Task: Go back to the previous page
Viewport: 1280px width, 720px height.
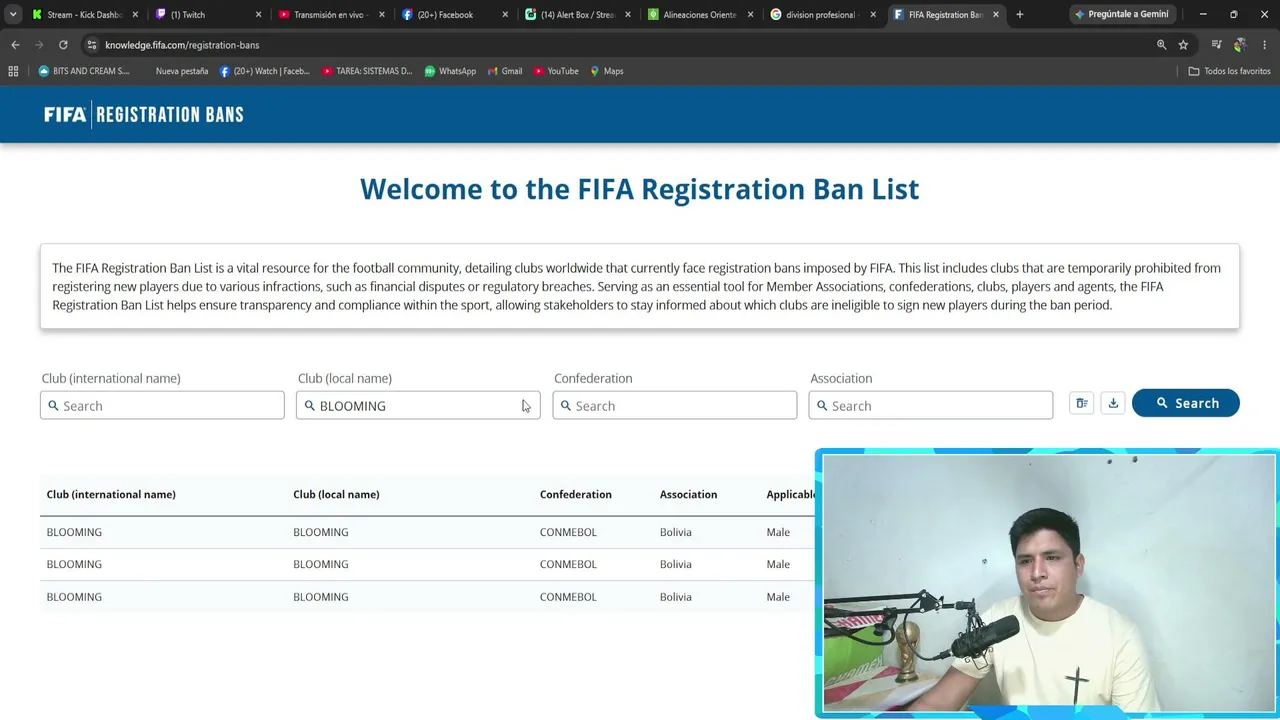Action: pos(15,45)
